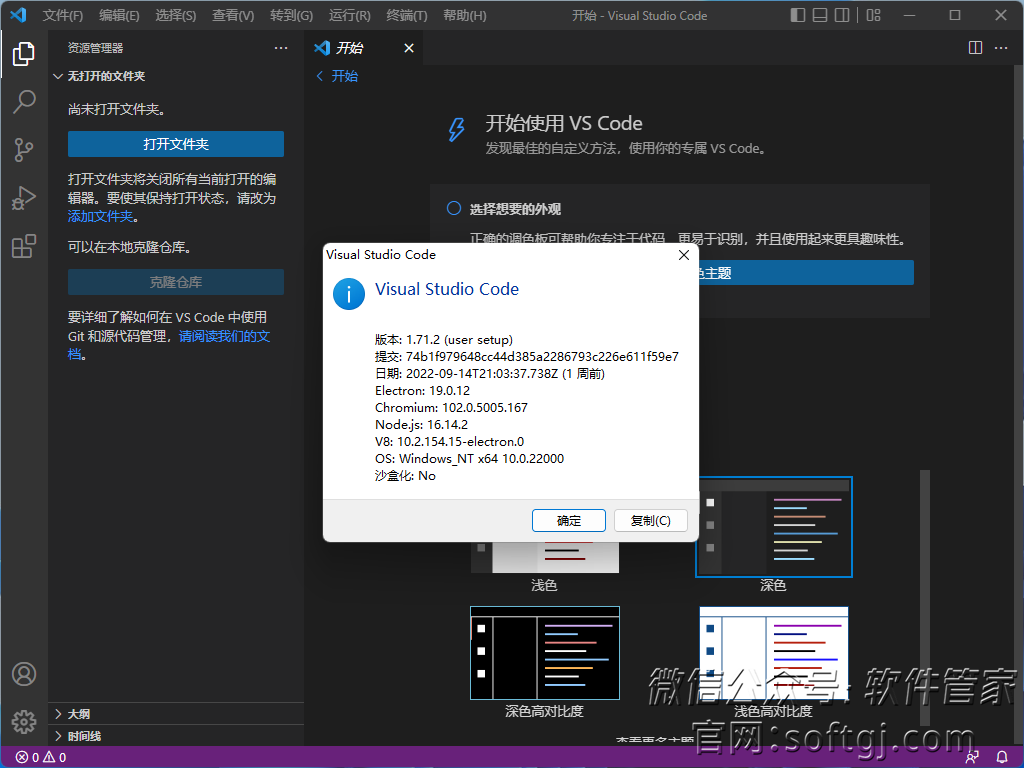Open the 查看(V) menu
1024x768 pixels.
[x=233, y=15]
